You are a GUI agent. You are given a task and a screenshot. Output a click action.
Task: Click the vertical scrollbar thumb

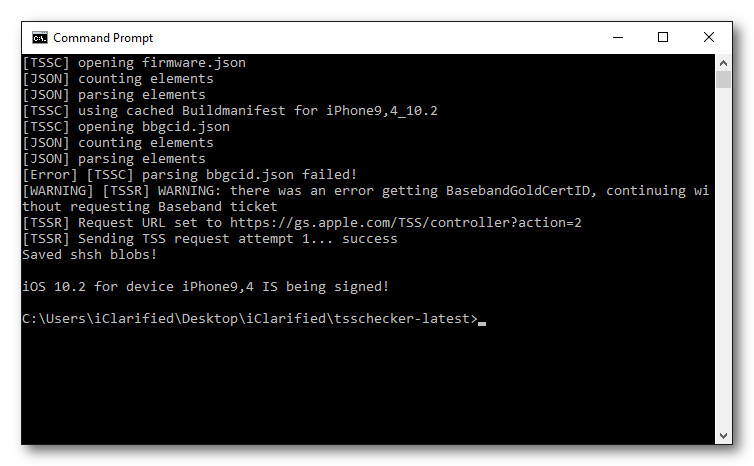point(724,80)
